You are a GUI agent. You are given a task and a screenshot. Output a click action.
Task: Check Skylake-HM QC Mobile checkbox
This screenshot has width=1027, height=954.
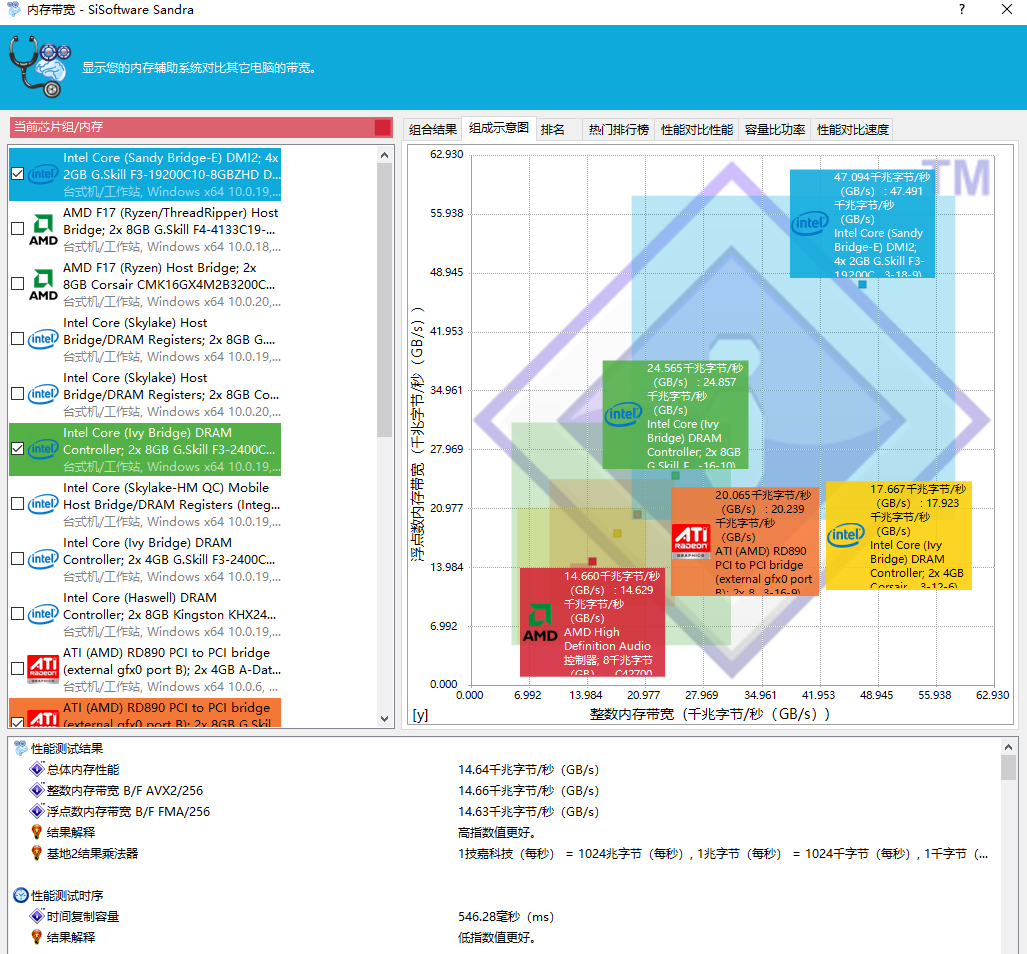[x=18, y=504]
